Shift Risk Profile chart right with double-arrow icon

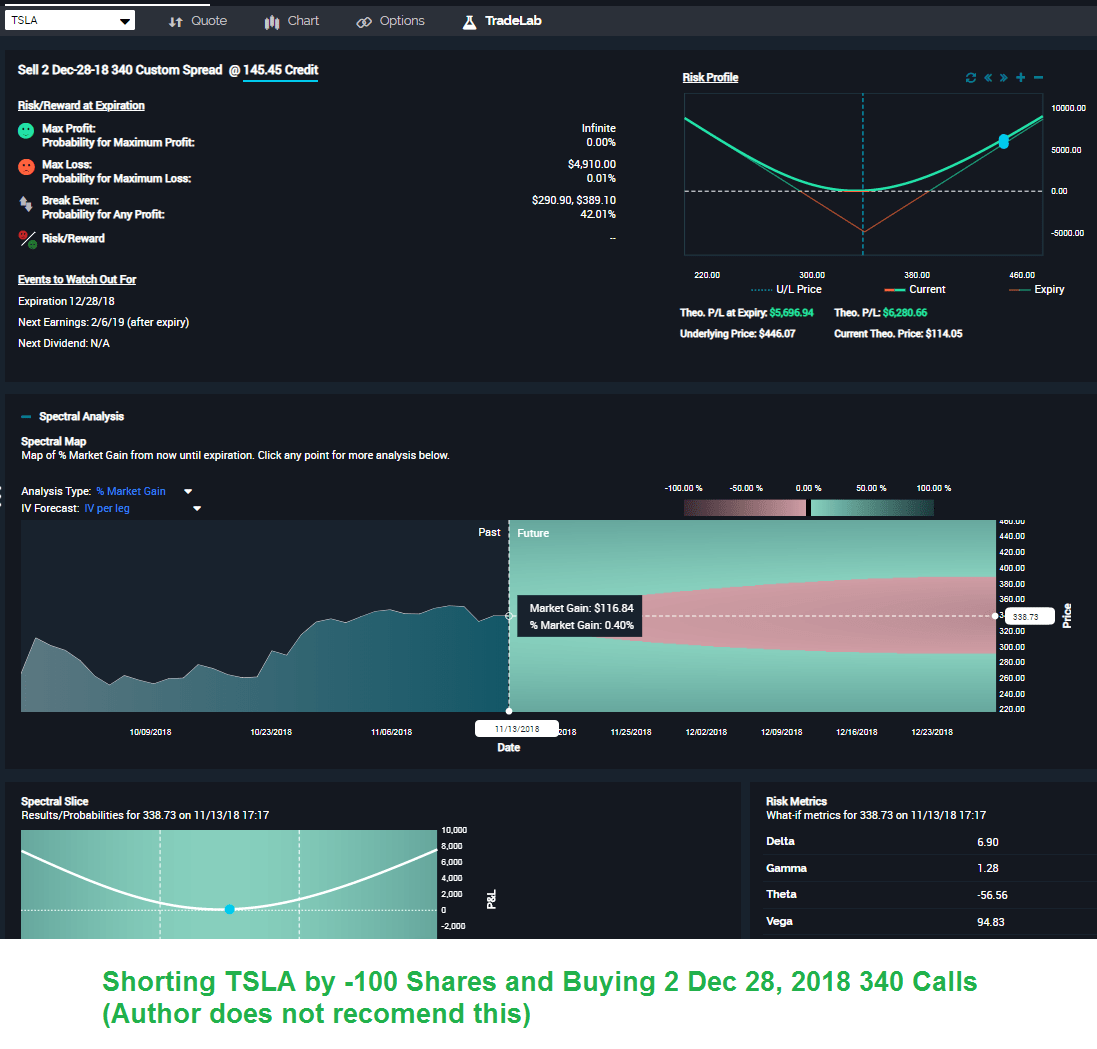1004,78
